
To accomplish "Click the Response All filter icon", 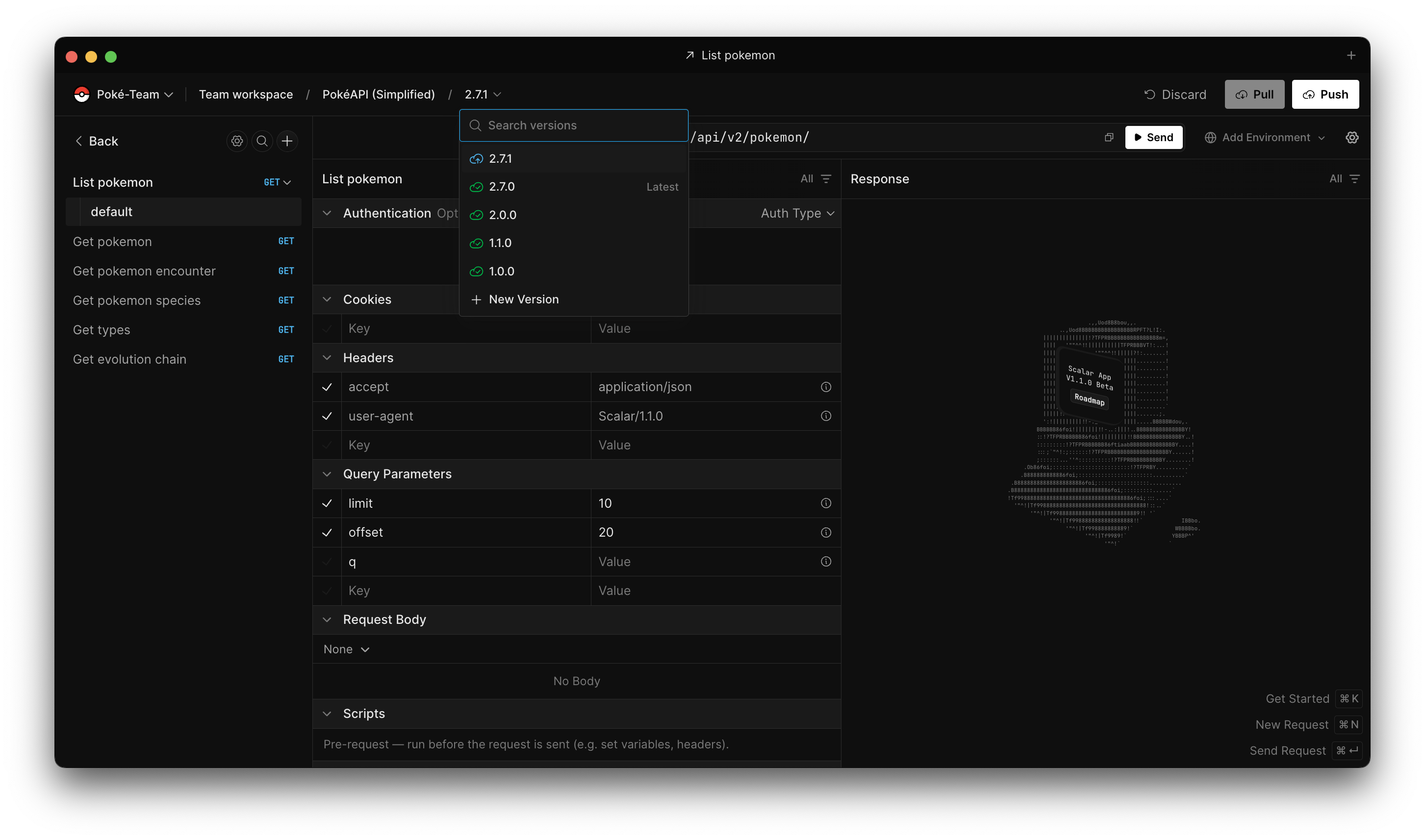I will [1354, 179].
